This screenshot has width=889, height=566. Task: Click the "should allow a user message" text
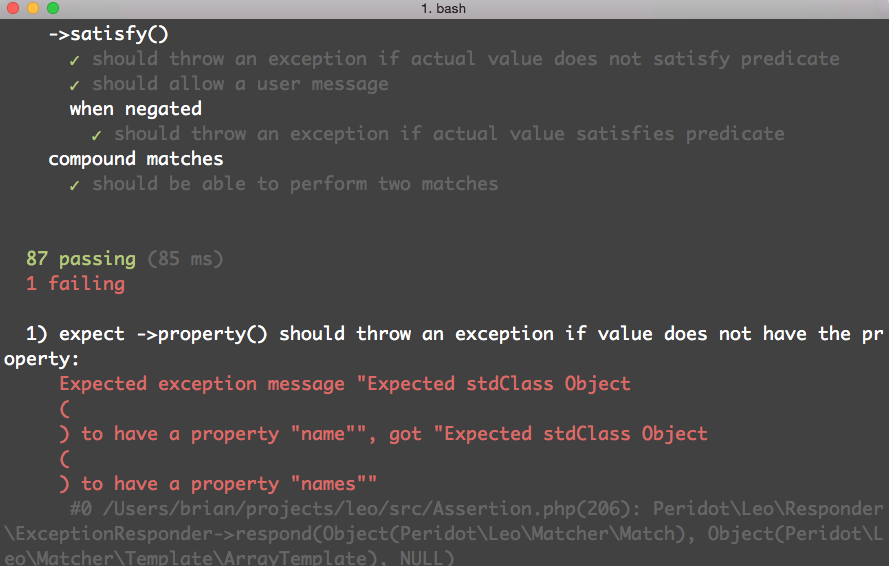(240, 84)
